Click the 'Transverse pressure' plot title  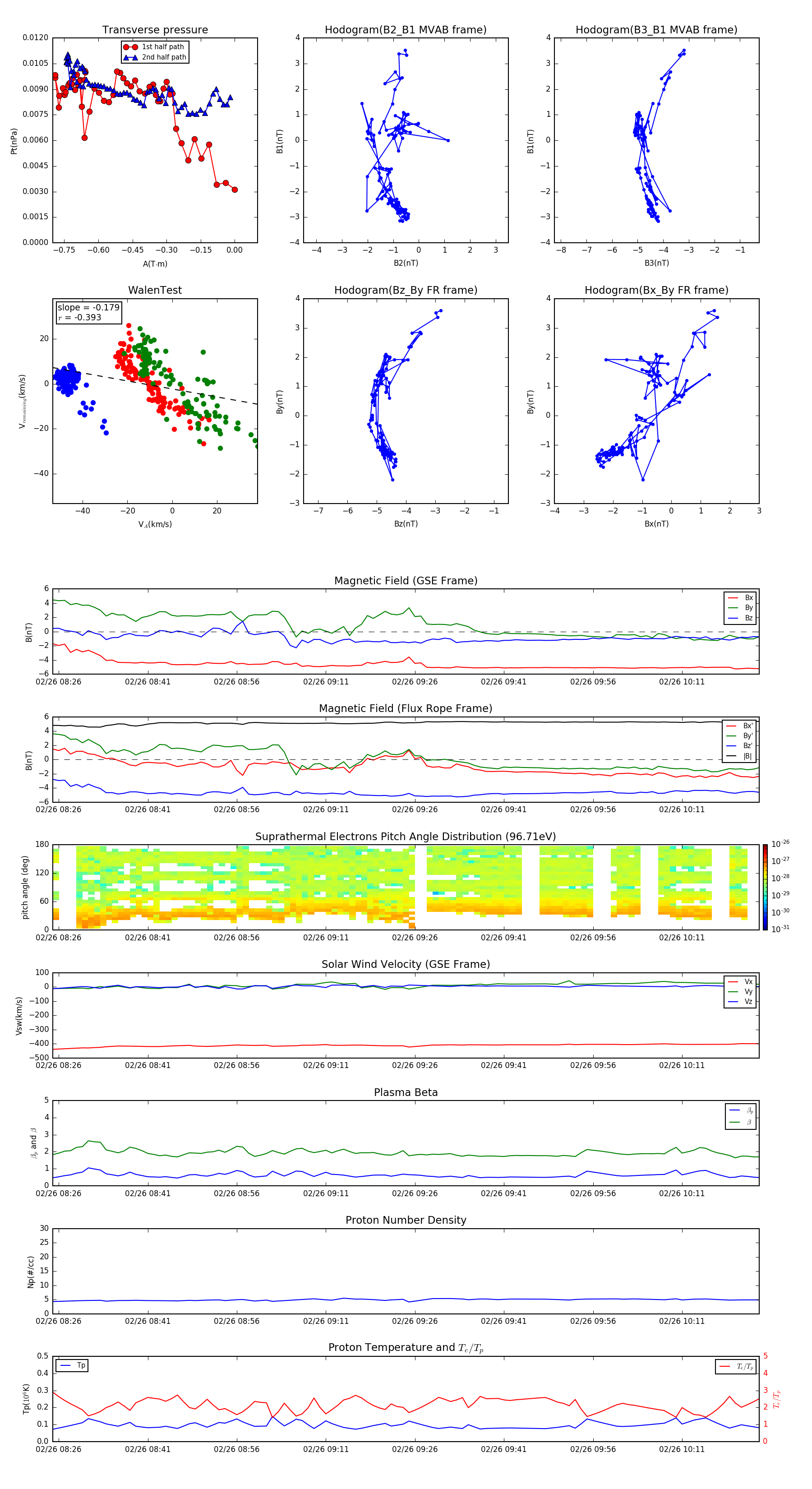(x=155, y=30)
